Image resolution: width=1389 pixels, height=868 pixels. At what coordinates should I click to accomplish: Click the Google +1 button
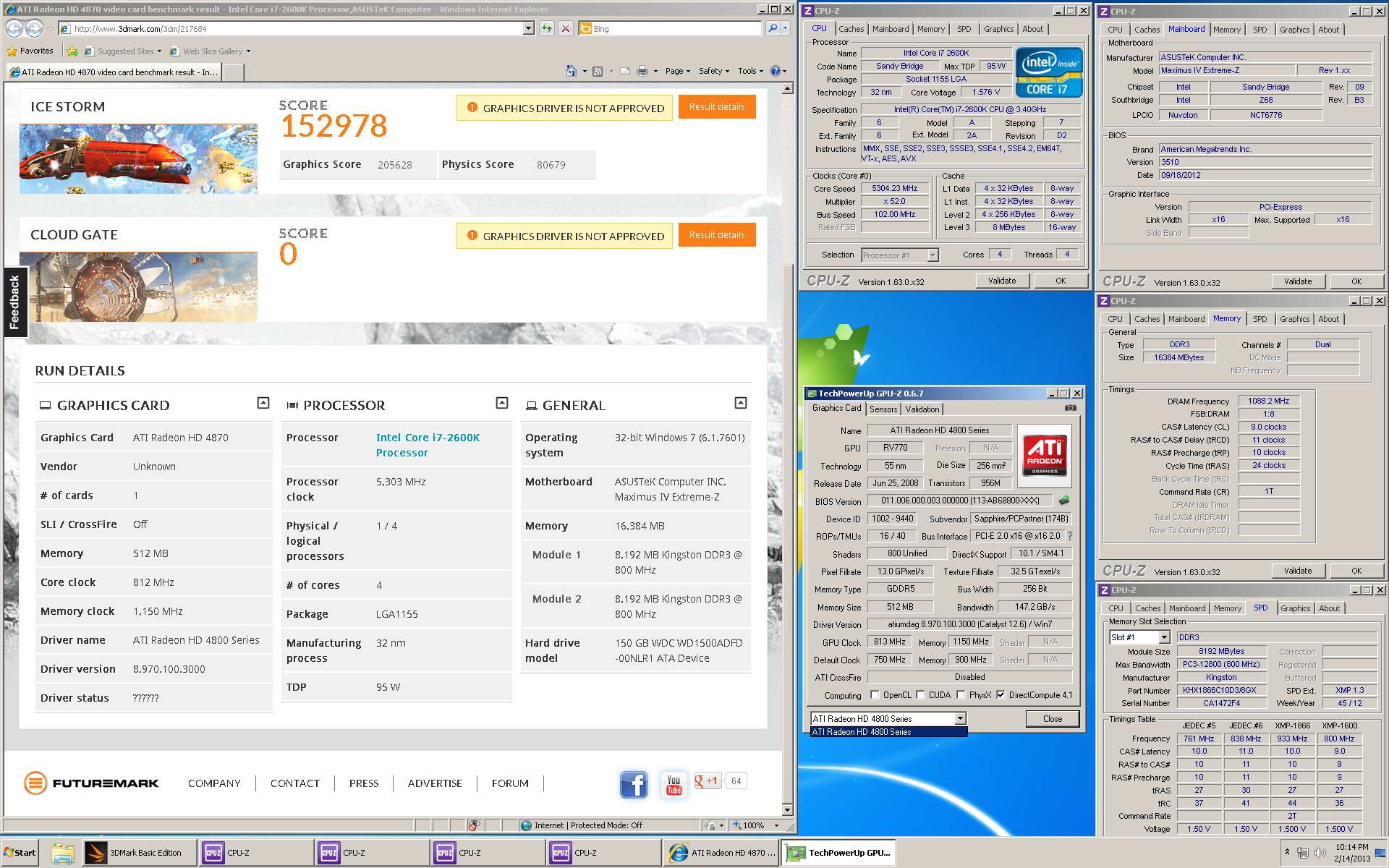point(707,780)
